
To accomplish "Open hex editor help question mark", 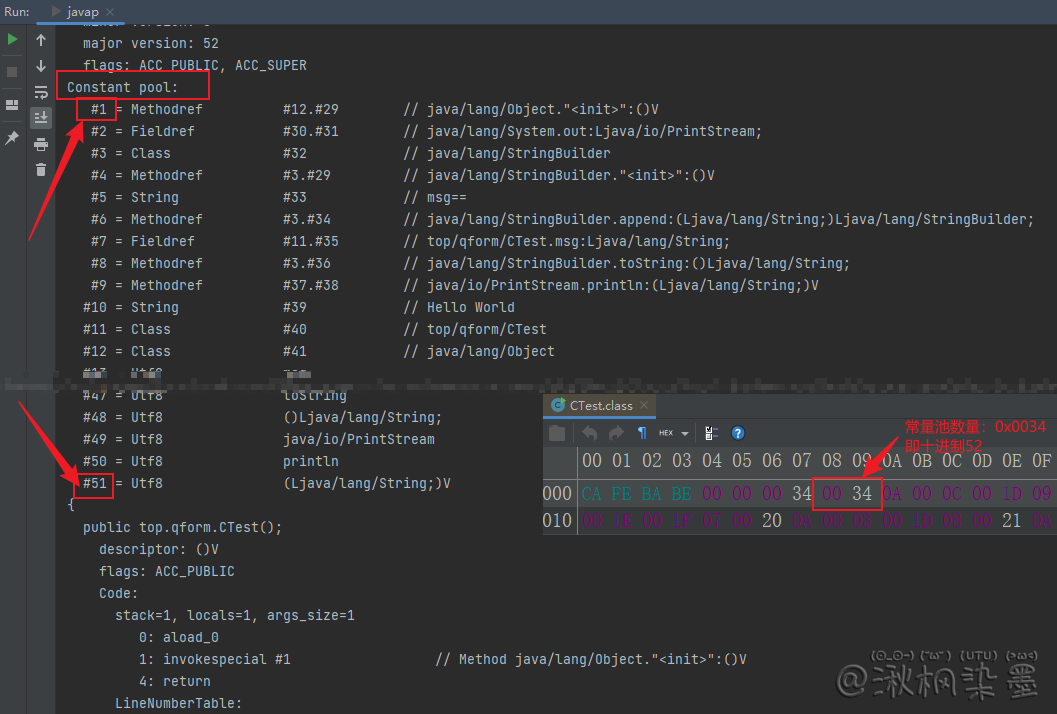I will 738,433.
